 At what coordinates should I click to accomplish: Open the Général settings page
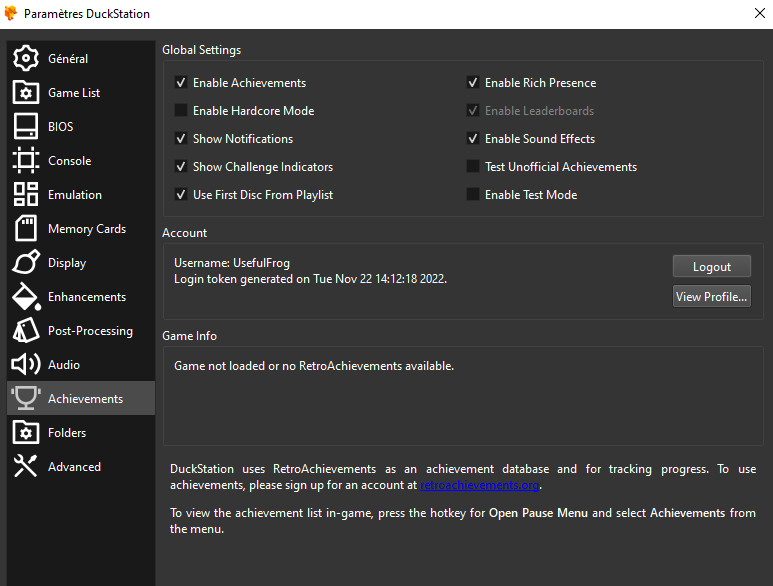click(x=81, y=58)
